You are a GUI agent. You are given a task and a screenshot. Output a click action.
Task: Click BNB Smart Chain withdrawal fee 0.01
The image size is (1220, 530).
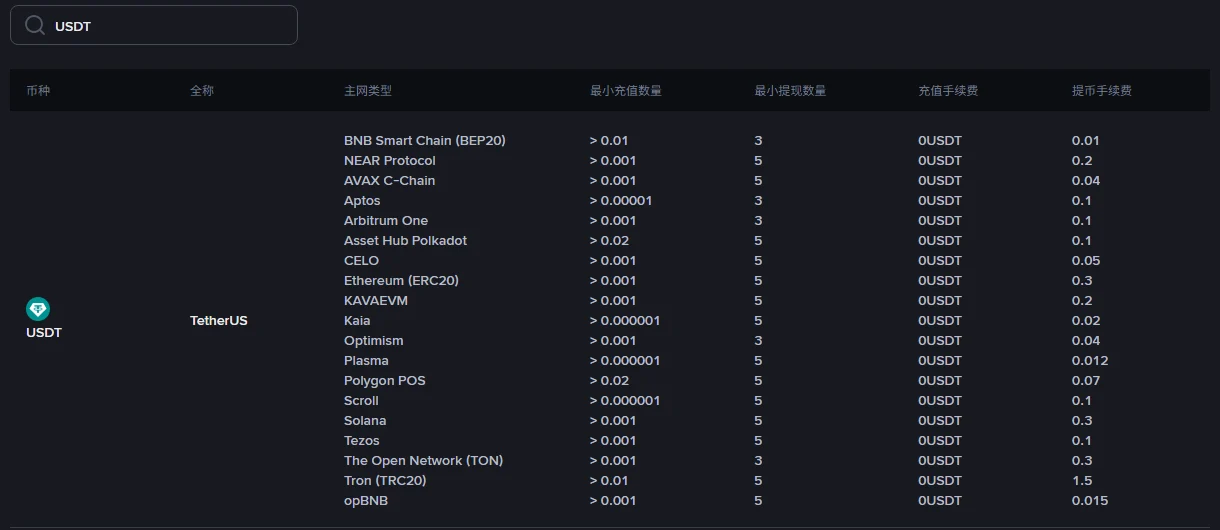pyautogui.click(x=1086, y=141)
